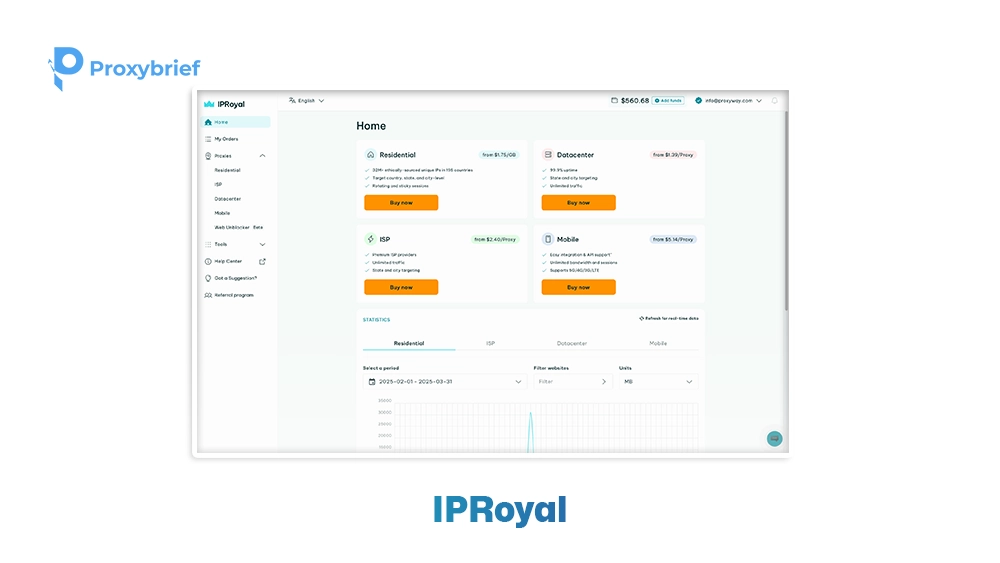Image resolution: width=1000 pixels, height=563 pixels.
Task: Click Buy now on ISP card
Action: click(401, 288)
